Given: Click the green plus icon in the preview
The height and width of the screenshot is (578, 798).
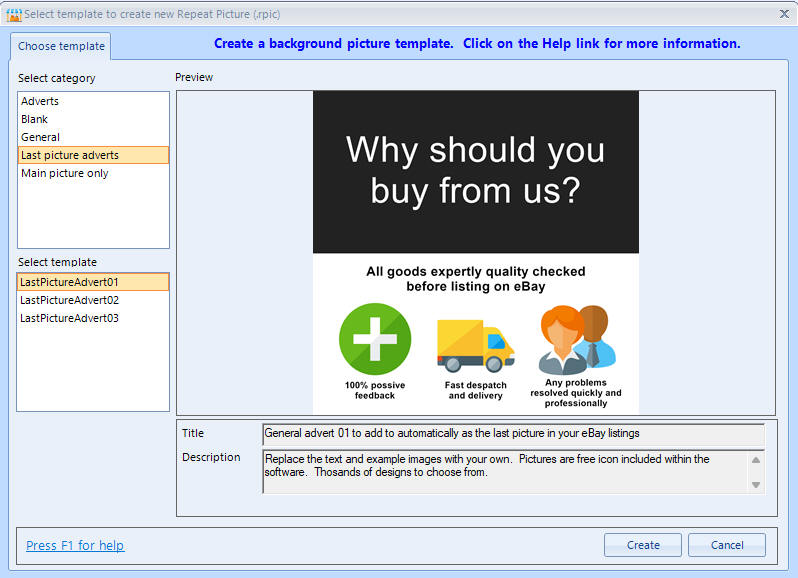Looking at the screenshot, I should coord(375,339).
